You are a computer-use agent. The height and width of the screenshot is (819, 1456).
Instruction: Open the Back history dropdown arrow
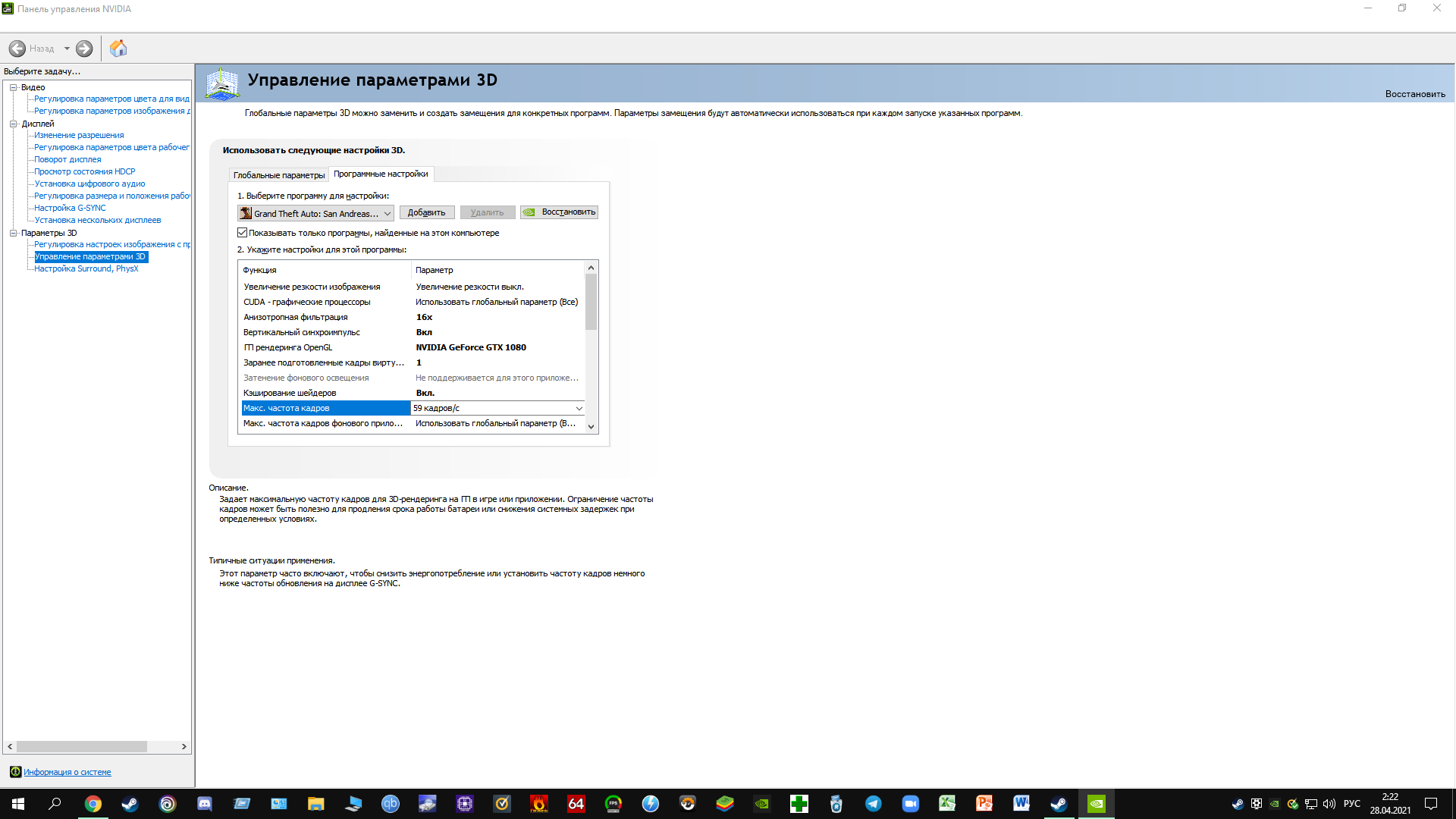(67, 49)
